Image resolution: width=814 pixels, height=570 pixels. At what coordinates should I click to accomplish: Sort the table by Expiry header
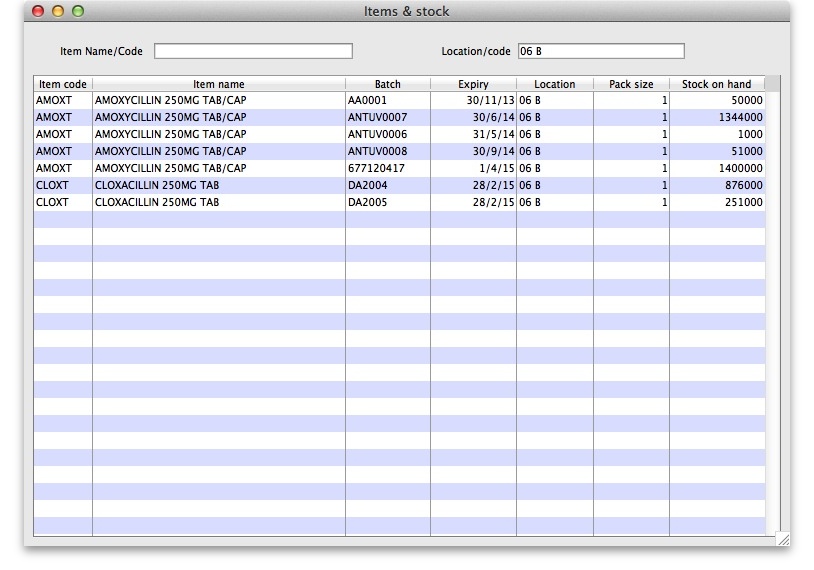click(x=473, y=84)
